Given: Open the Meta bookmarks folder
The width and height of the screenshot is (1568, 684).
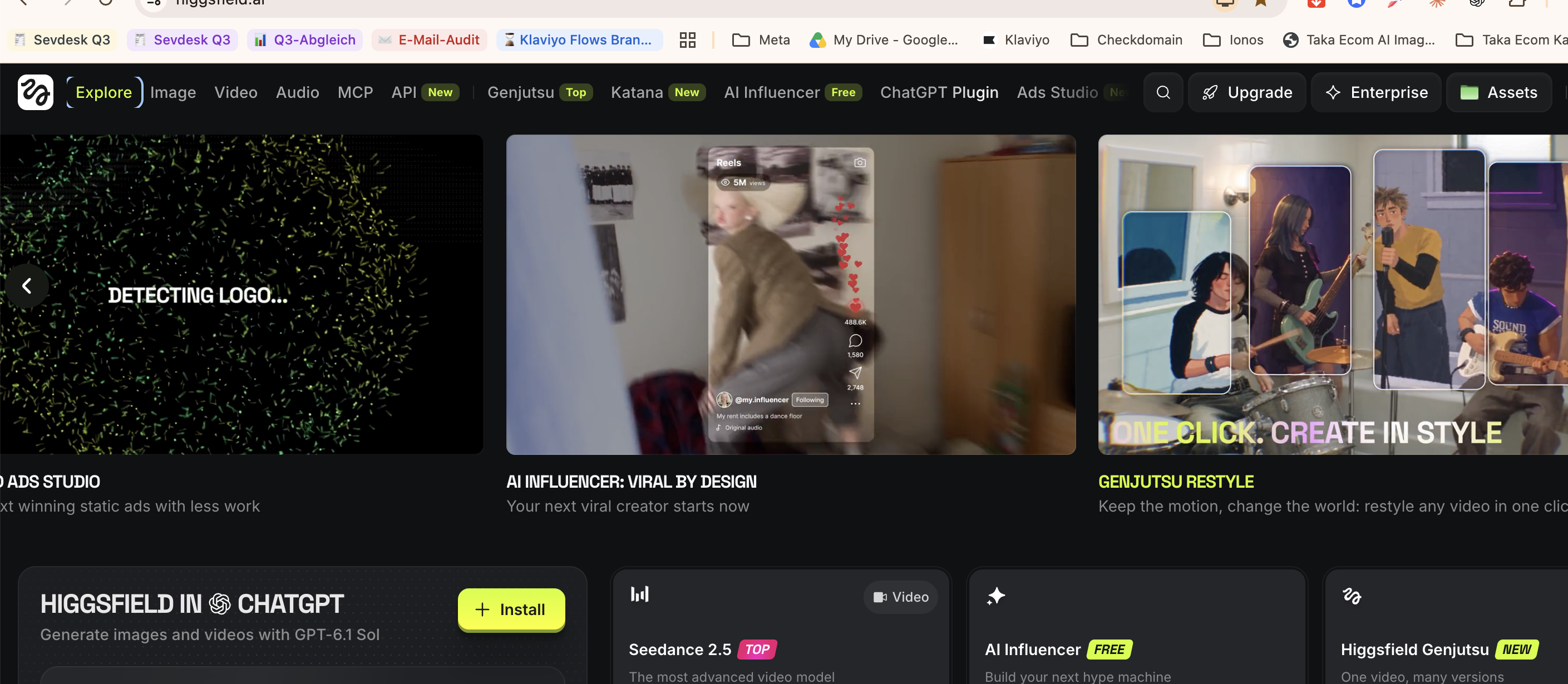Looking at the screenshot, I should click(761, 40).
